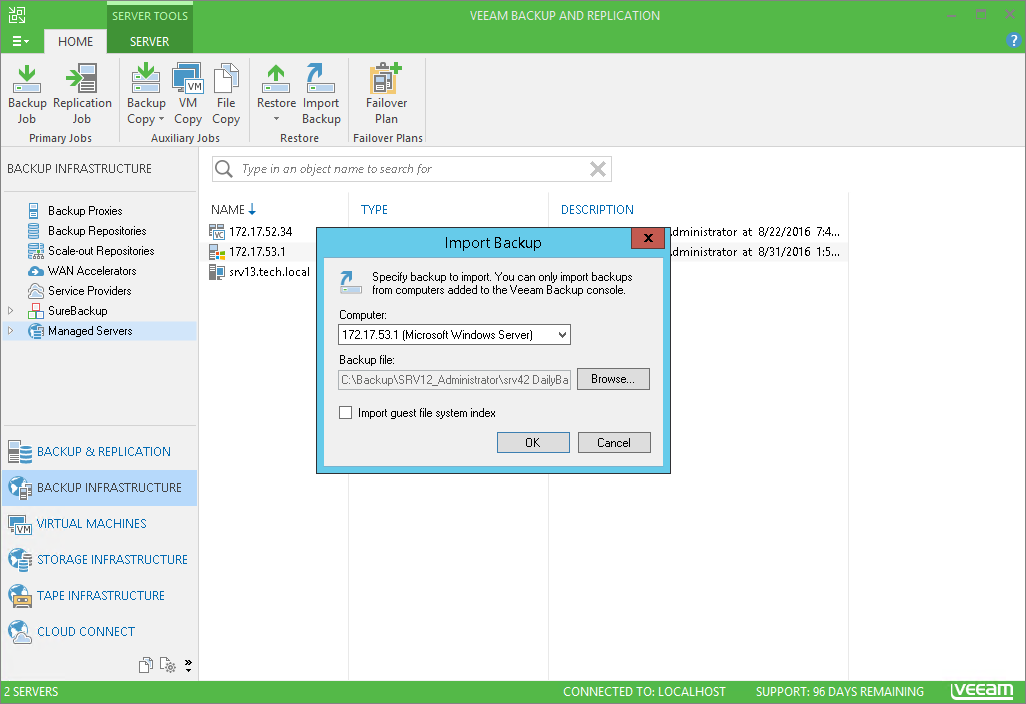This screenshot has width=1026, height=704.
Task: Expand navigation pane overflow chevrons
Action: coord(188,665)
